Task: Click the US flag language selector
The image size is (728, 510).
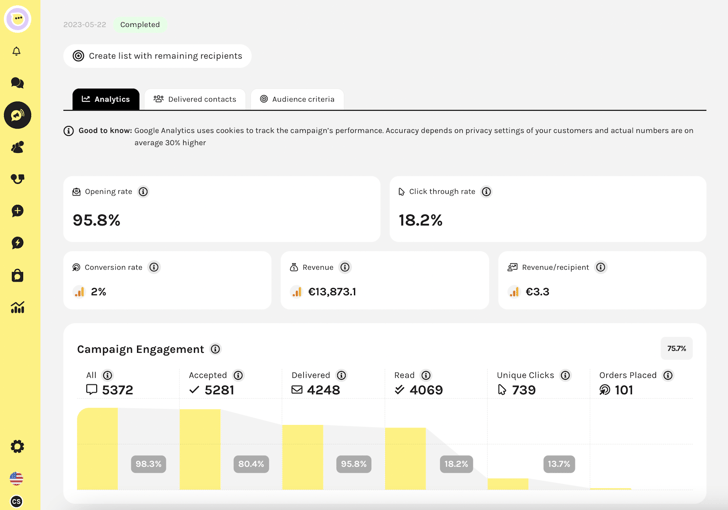Action: (16, 479)
